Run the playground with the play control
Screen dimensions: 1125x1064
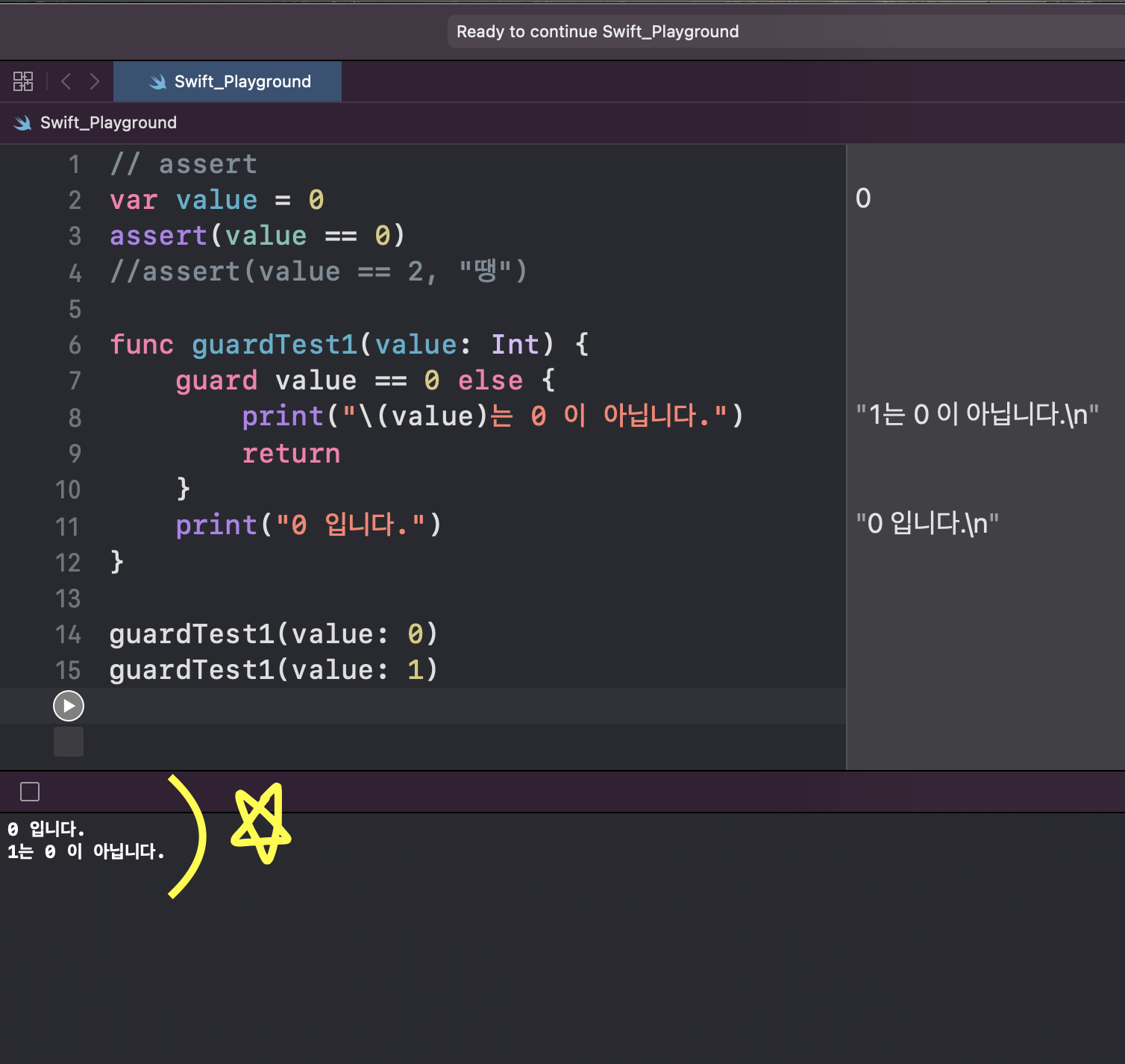click(x=68, y=705)
